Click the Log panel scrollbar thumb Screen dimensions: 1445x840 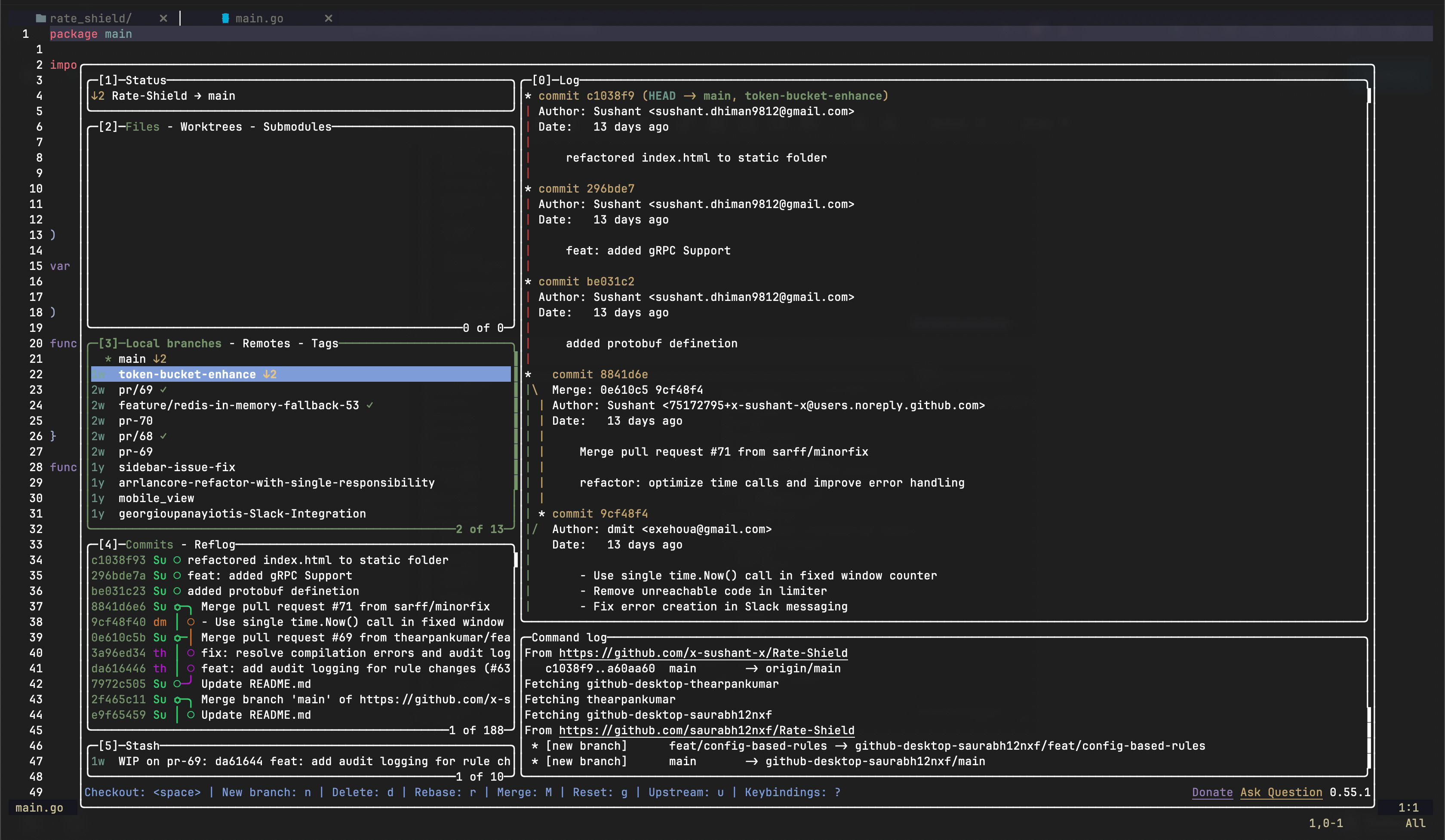pos(1369,96)
